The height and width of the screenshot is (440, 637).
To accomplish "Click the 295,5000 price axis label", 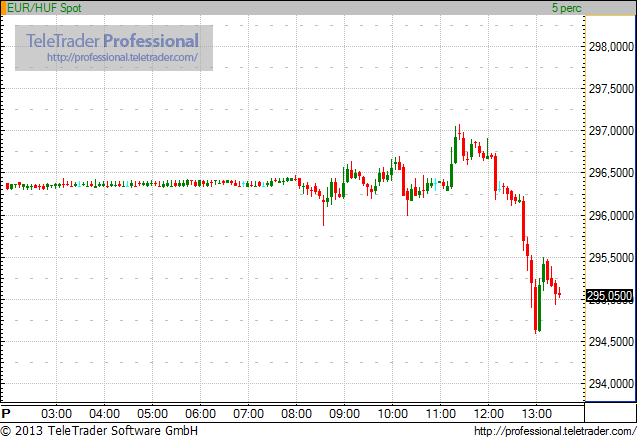I will pyautogui.click(x=611, y=258).
